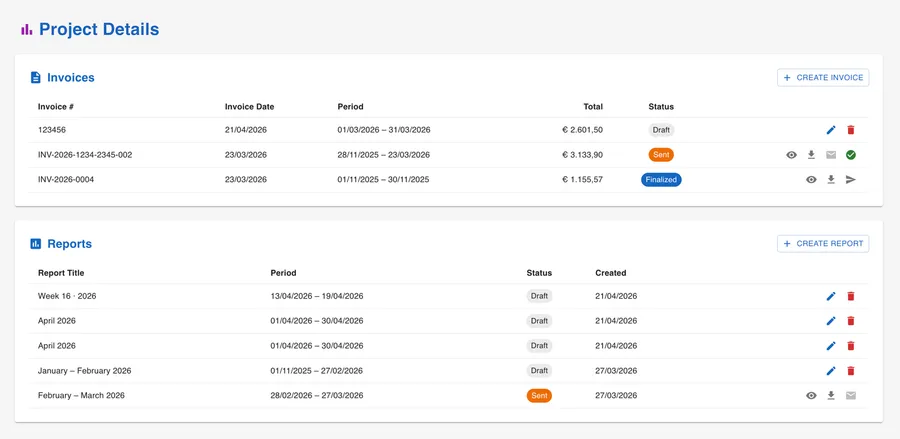Click Draft chip of Week 16 · 2026 report
Image resolution: width=900 pixels, height=439 pixels.
539,296
